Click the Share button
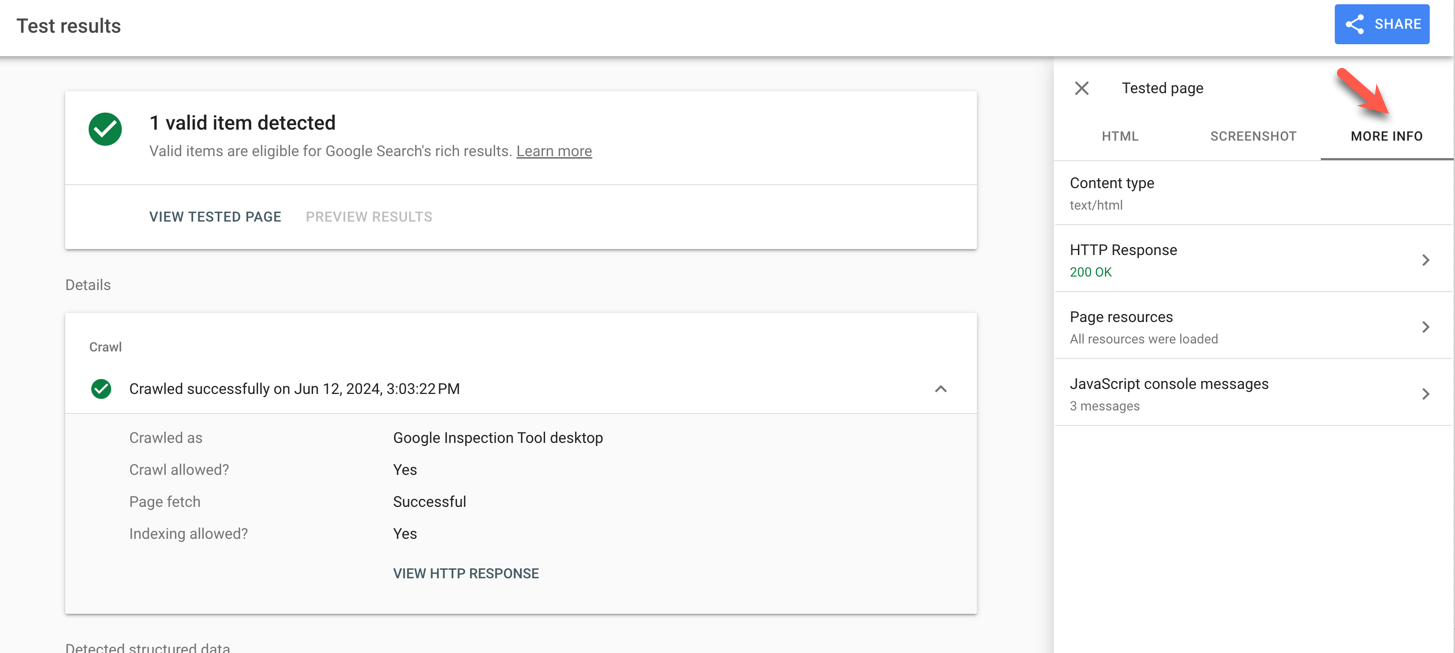 pyautogui.click(x=1381, y=25)
